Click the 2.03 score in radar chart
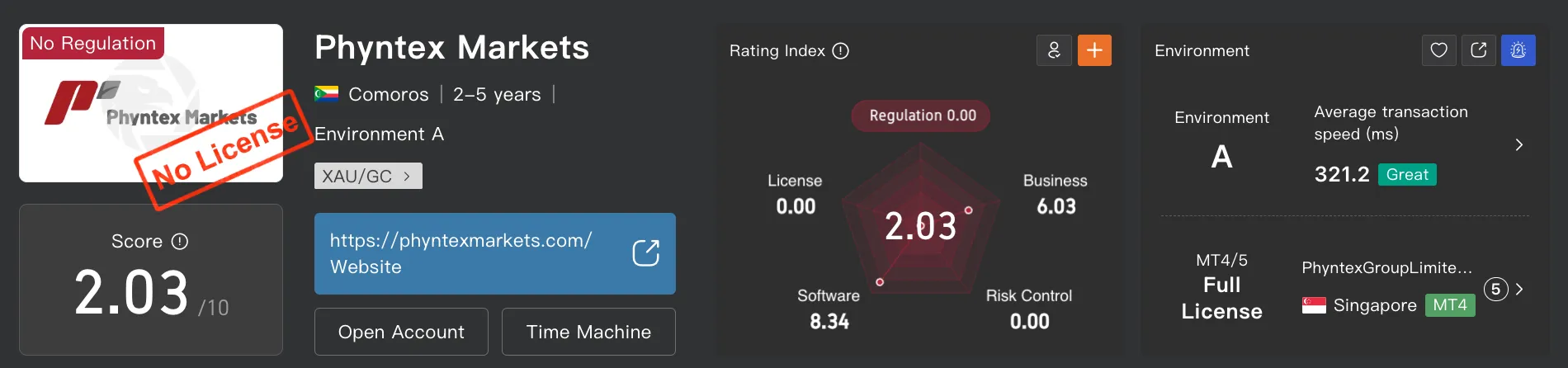Image resolution: width=1568 pixels, height=368 pixels. click(x=921, y=226)
